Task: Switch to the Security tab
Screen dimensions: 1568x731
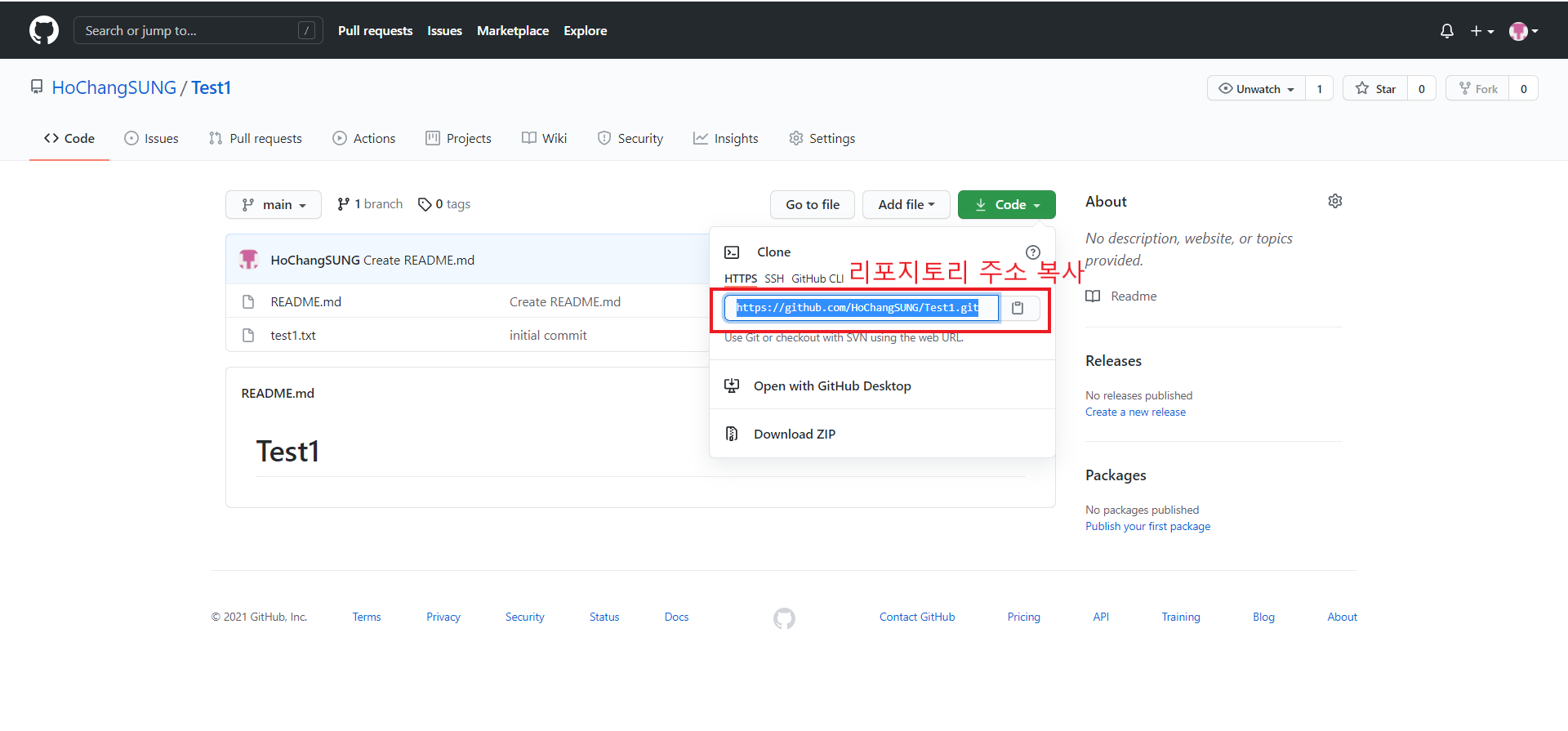Action: click(630, 138)
